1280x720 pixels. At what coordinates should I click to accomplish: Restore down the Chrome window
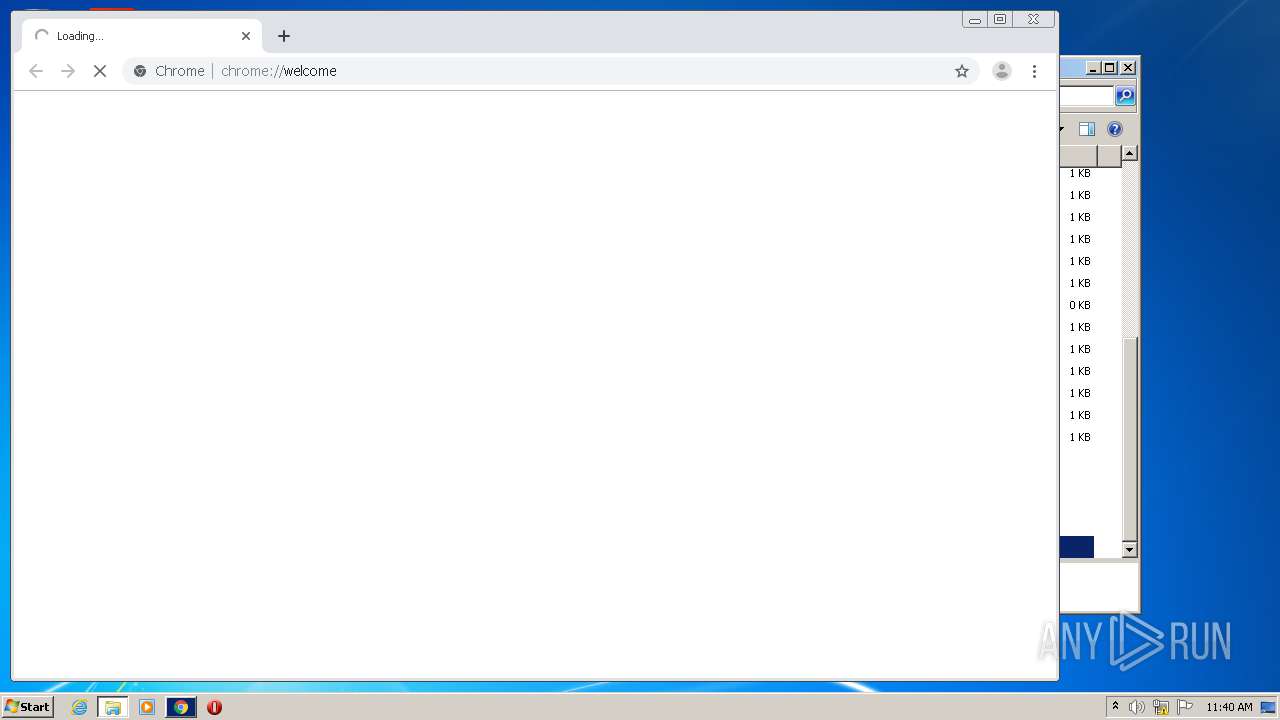(1000, 19)
